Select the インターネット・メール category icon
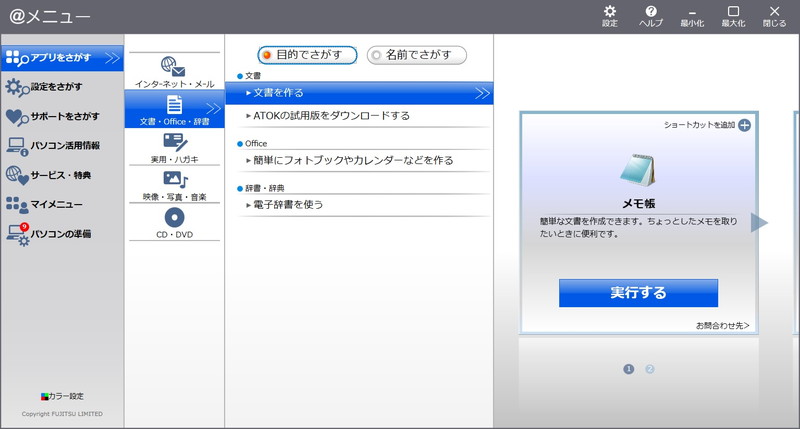Screen dimensions: 800x429 [x=174, y=67]
